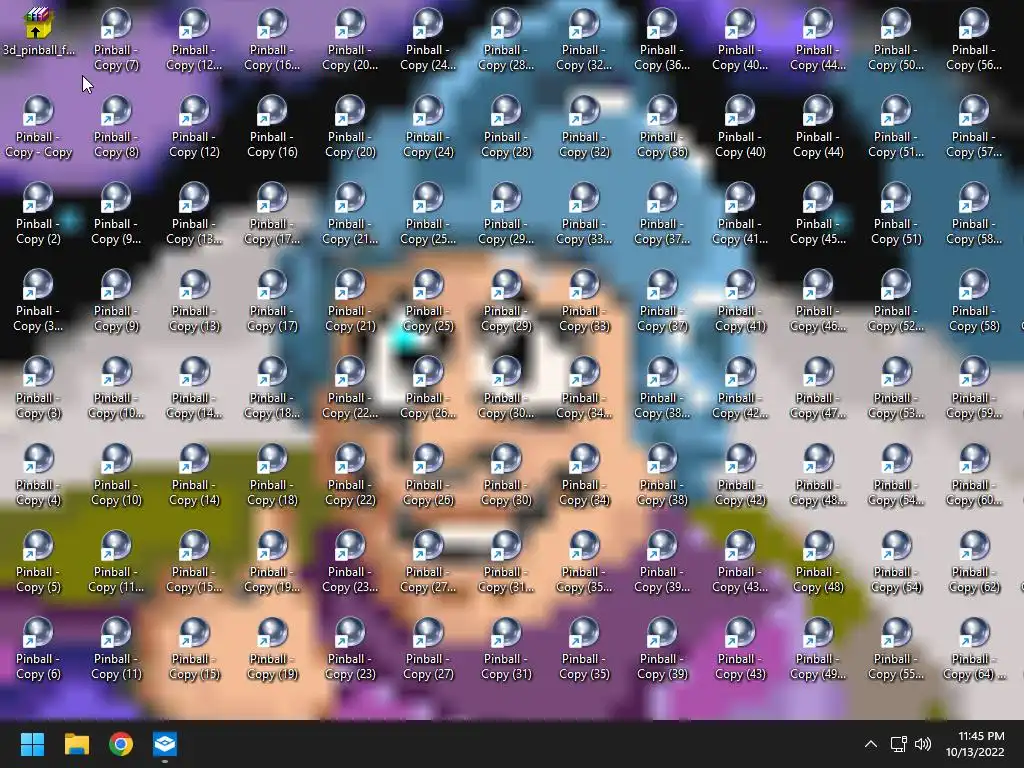
Task: Show hidden system tray icons
Action: point(871,744)
